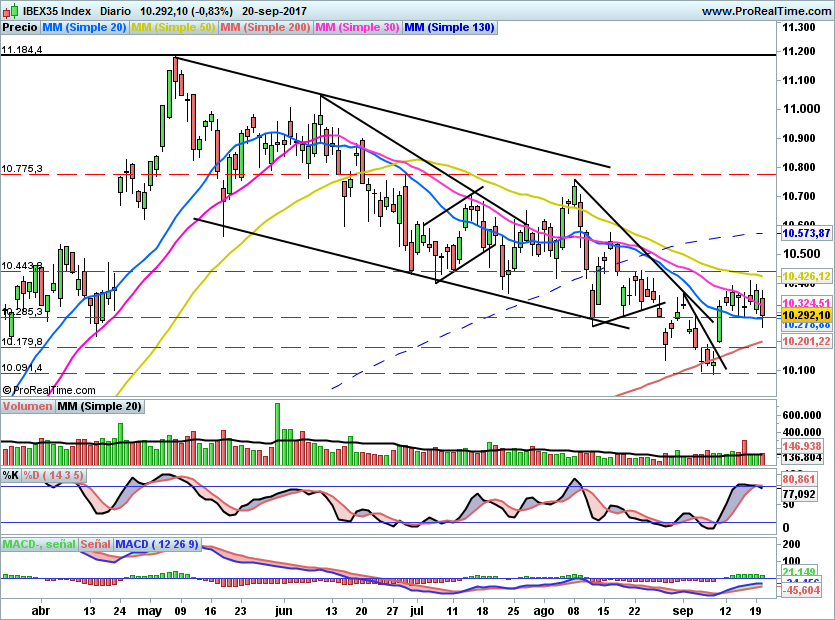Select the IBEX35 Index chart title
This screenshot has height=620, width=835.
55,10
